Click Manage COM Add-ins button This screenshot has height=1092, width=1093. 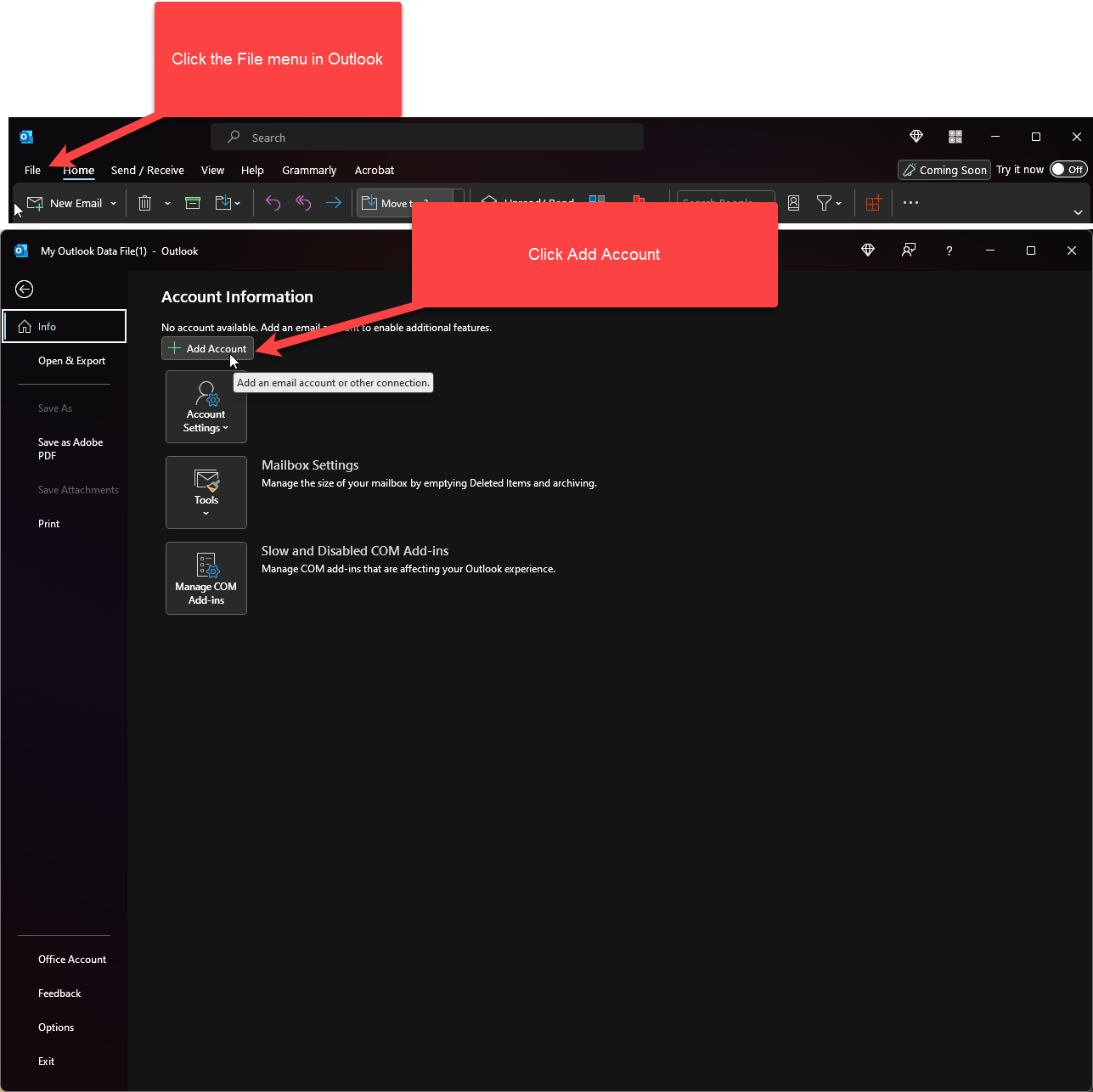pyautogui.click(x=206, y=578)
